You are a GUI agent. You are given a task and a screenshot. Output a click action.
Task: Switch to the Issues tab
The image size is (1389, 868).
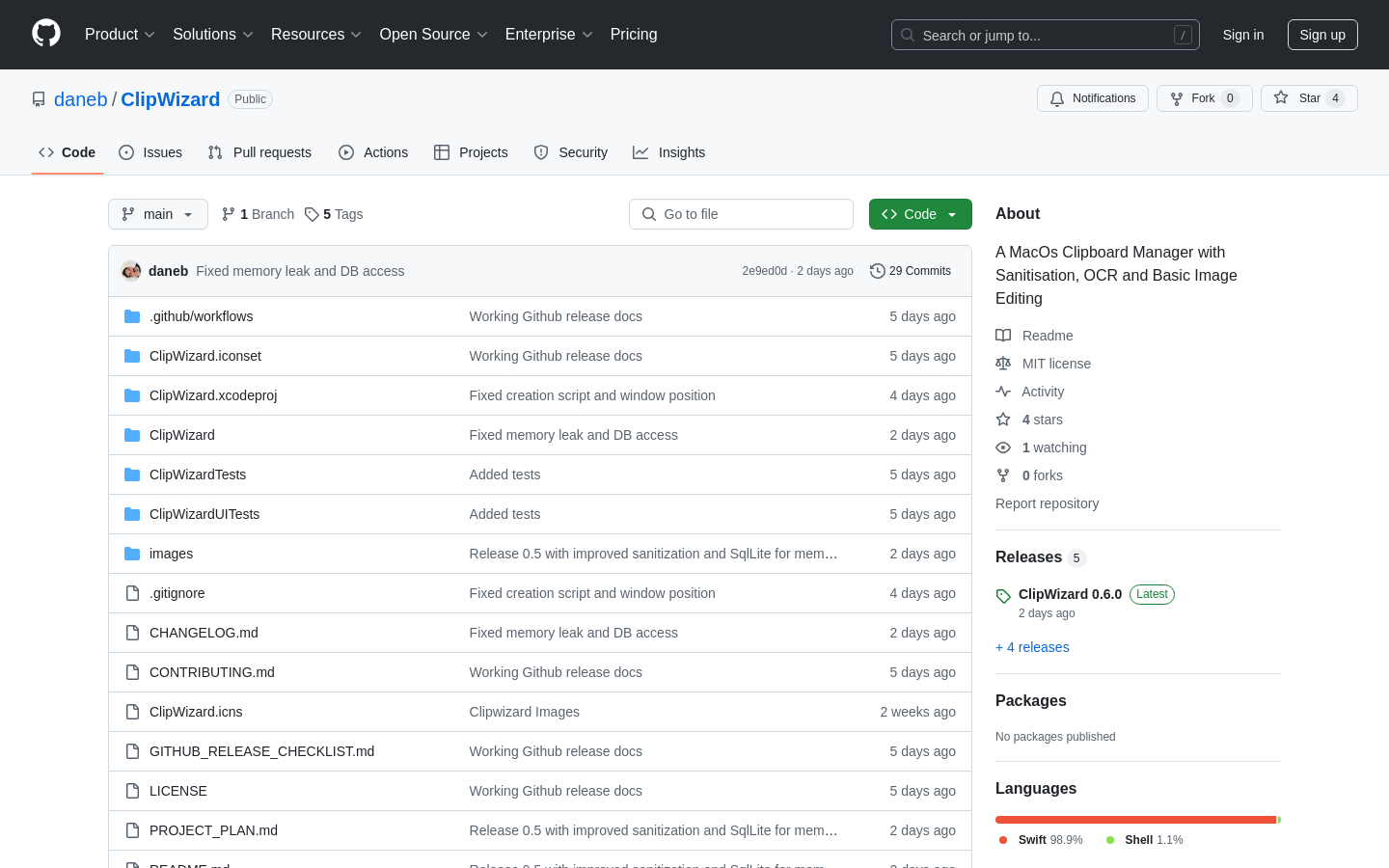point(150,152)
